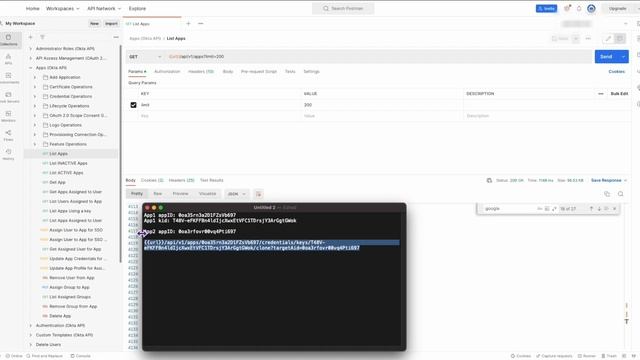The width and height of the screenshot is (640, 360).
Task: Select the Raw response view
Action: click(158, 194)
